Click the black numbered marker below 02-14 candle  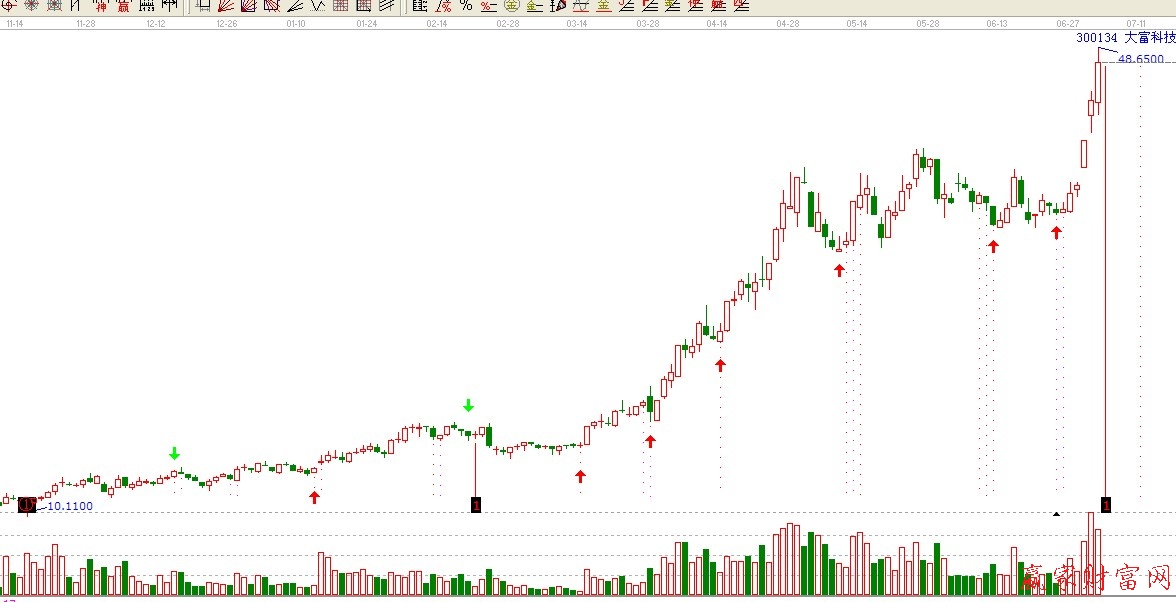tap(475, 505)
